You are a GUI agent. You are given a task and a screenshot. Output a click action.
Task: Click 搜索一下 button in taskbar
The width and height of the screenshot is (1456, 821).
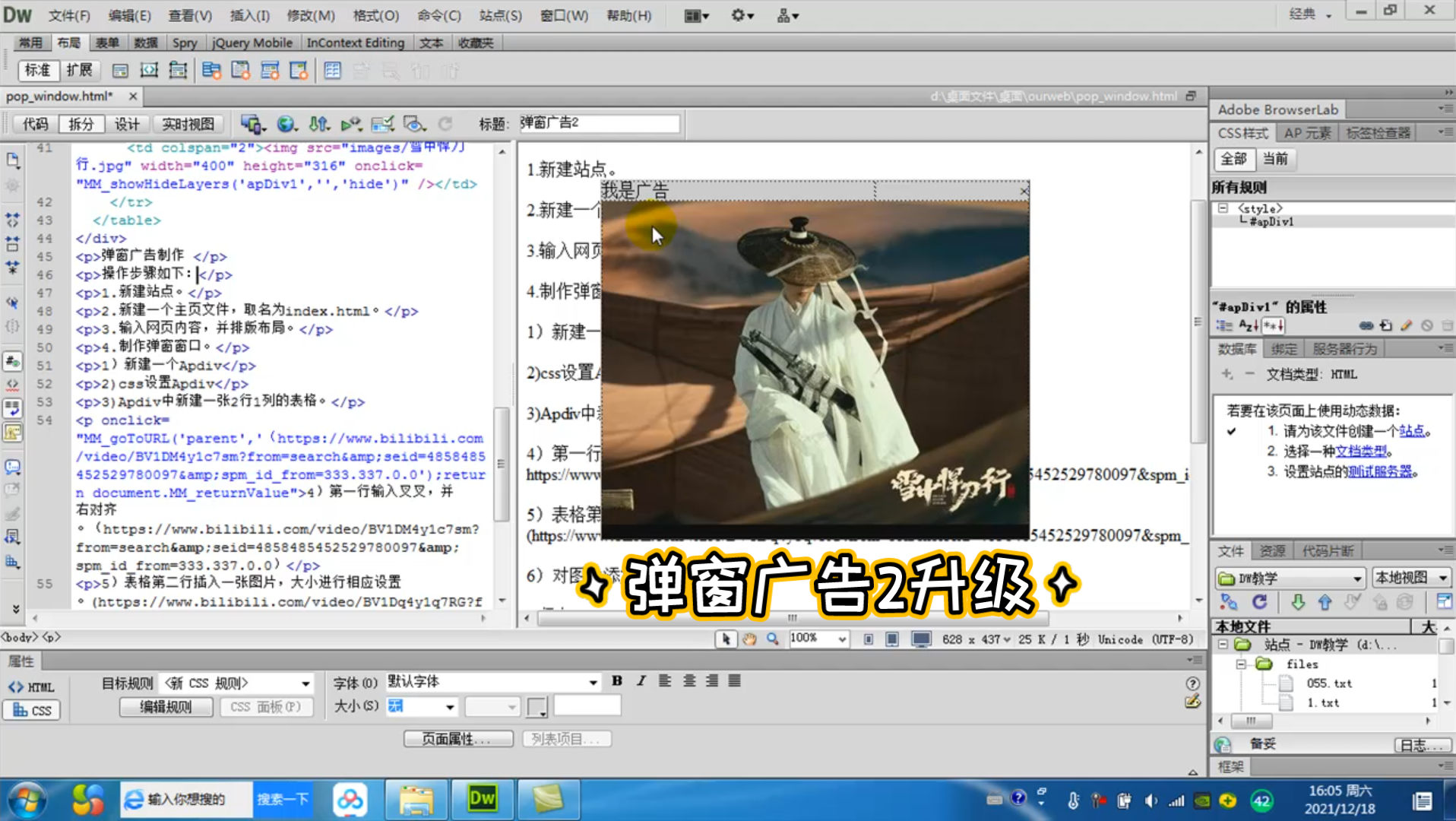pyautogui.click(x=283, y=799)
